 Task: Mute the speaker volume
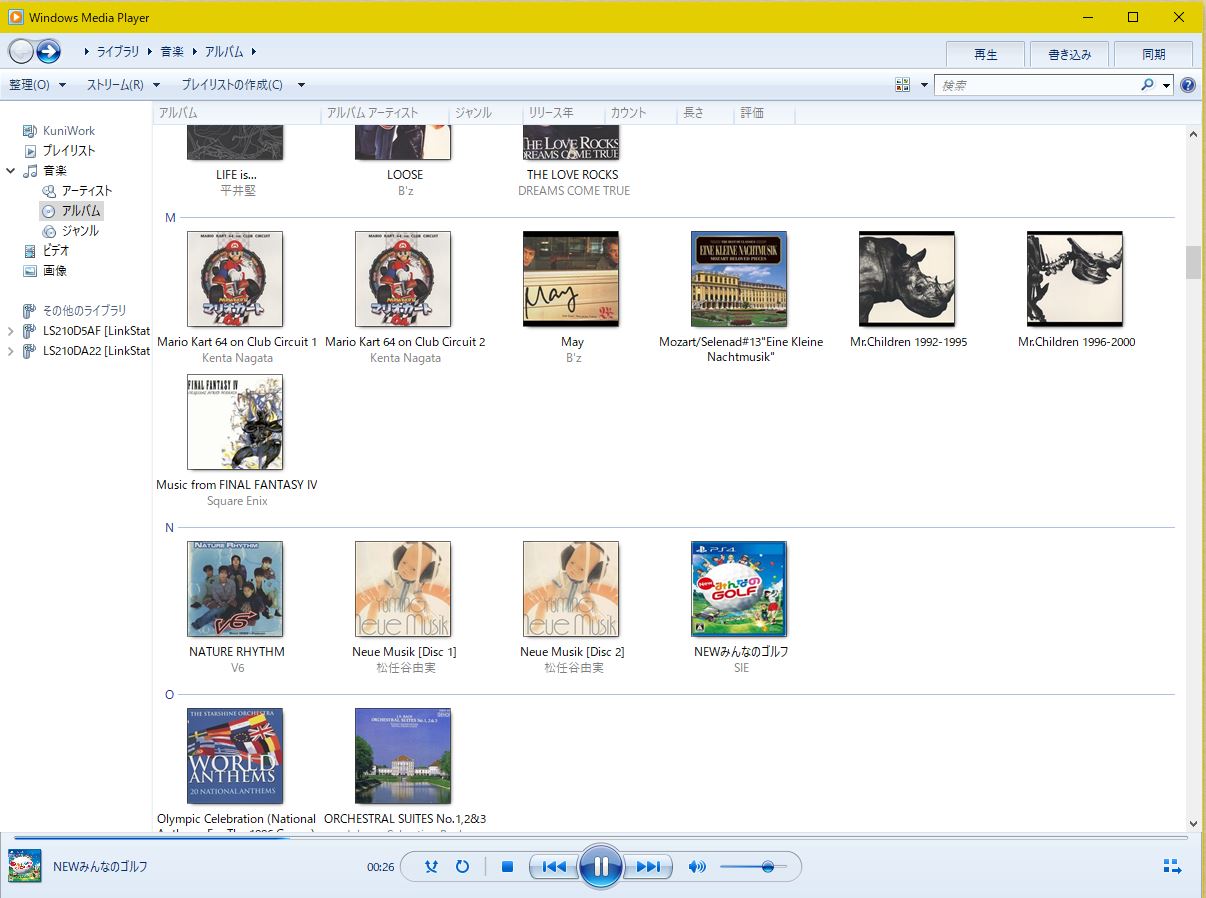(x=697, y=867)
